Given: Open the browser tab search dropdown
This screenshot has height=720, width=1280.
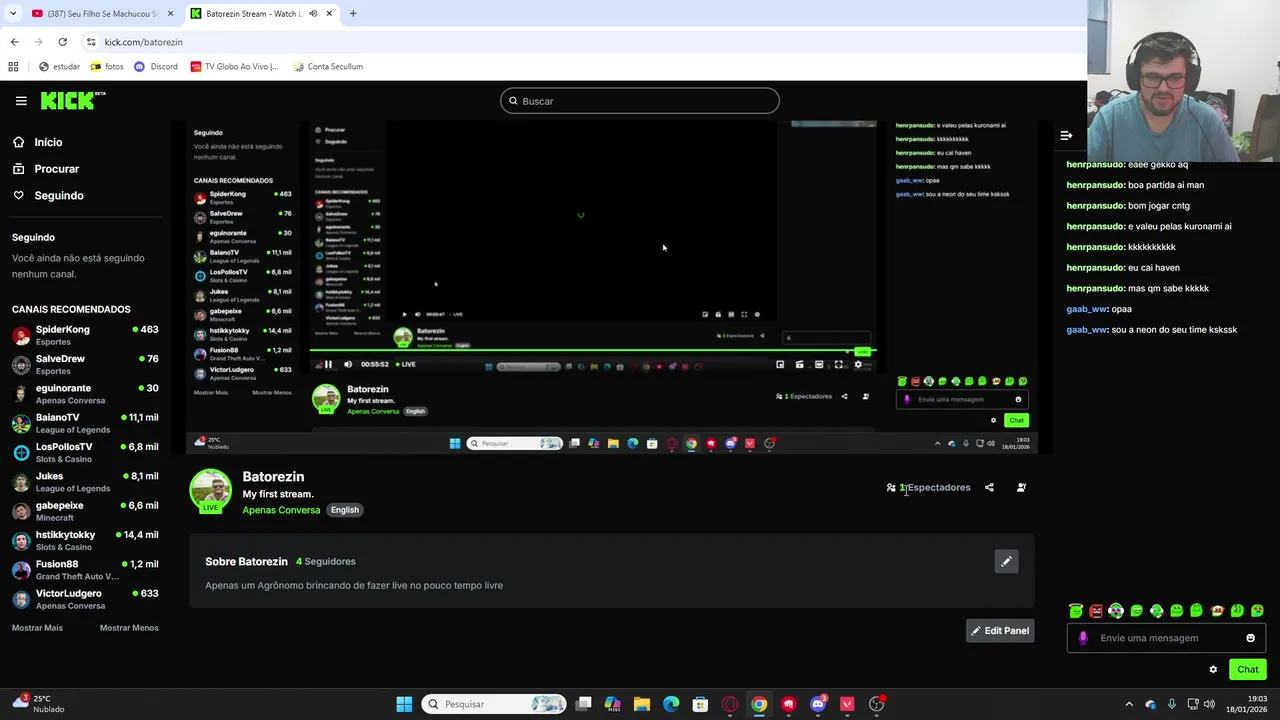Looking at the screenshot, I should coord(12,14).
